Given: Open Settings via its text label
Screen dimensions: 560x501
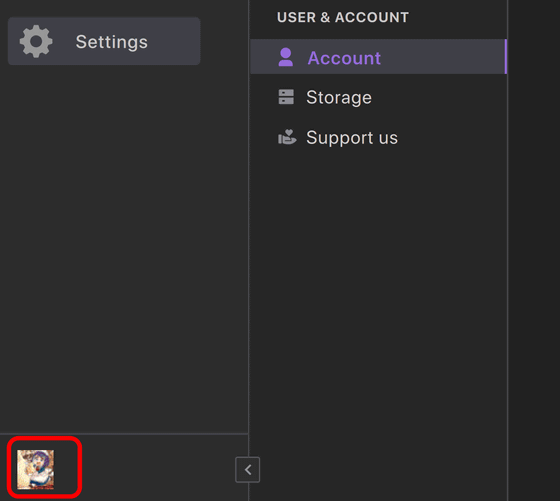Looking at the screenshot, I should pos(112,42).
